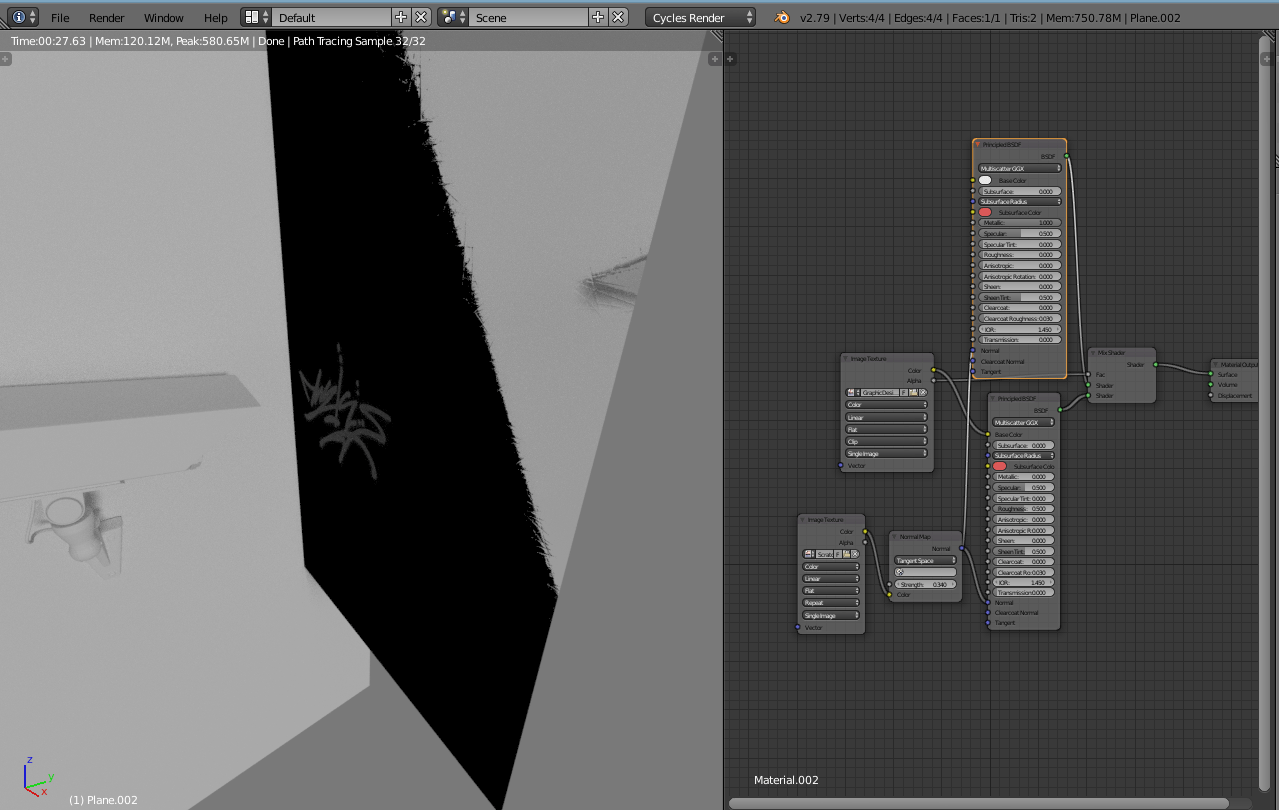Open the Window menu
Image resolution: width=1279 pixels, height=810 pixels.
164,17
